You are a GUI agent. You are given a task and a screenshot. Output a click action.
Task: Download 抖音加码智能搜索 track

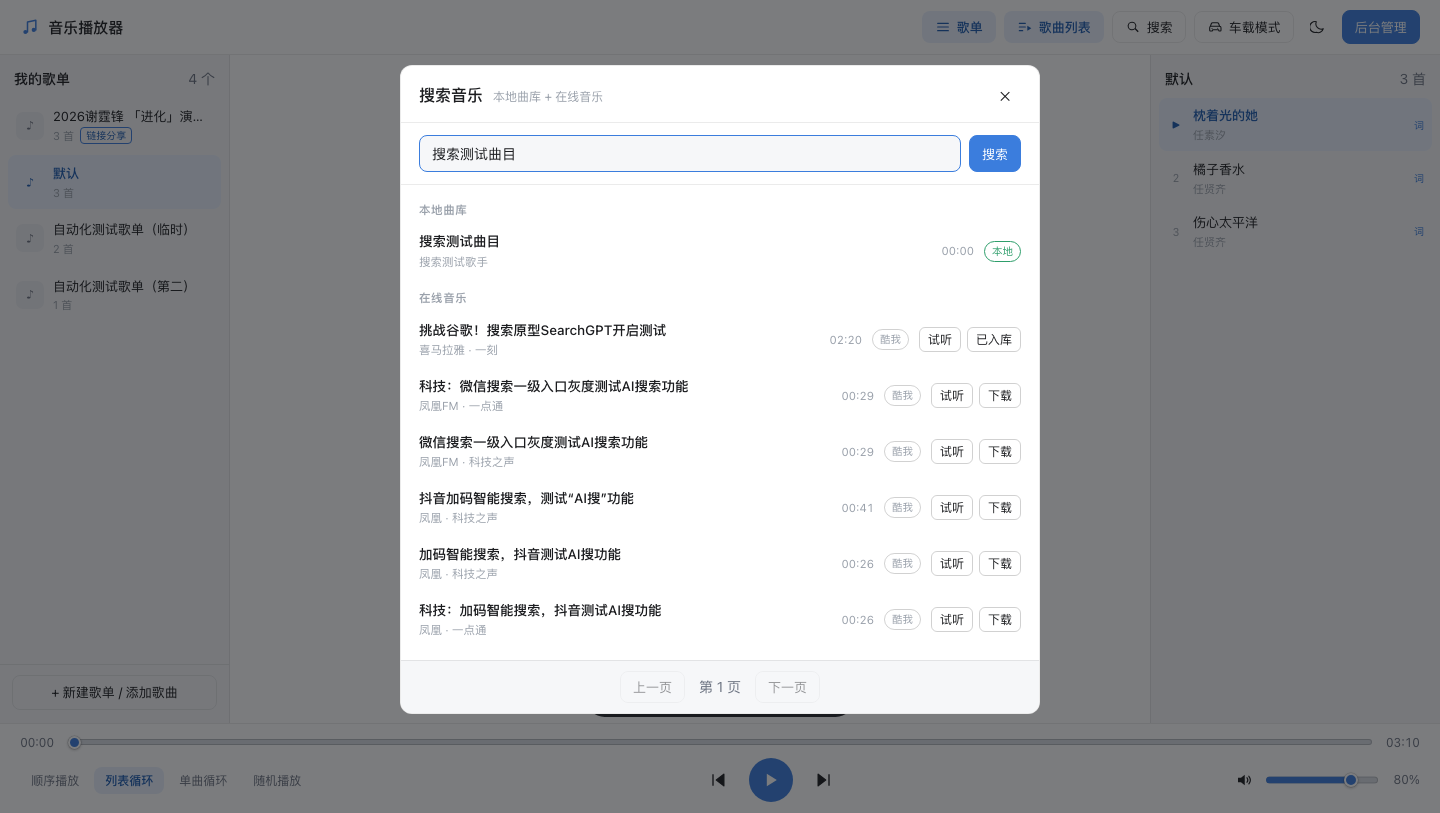click(1000, 508)
